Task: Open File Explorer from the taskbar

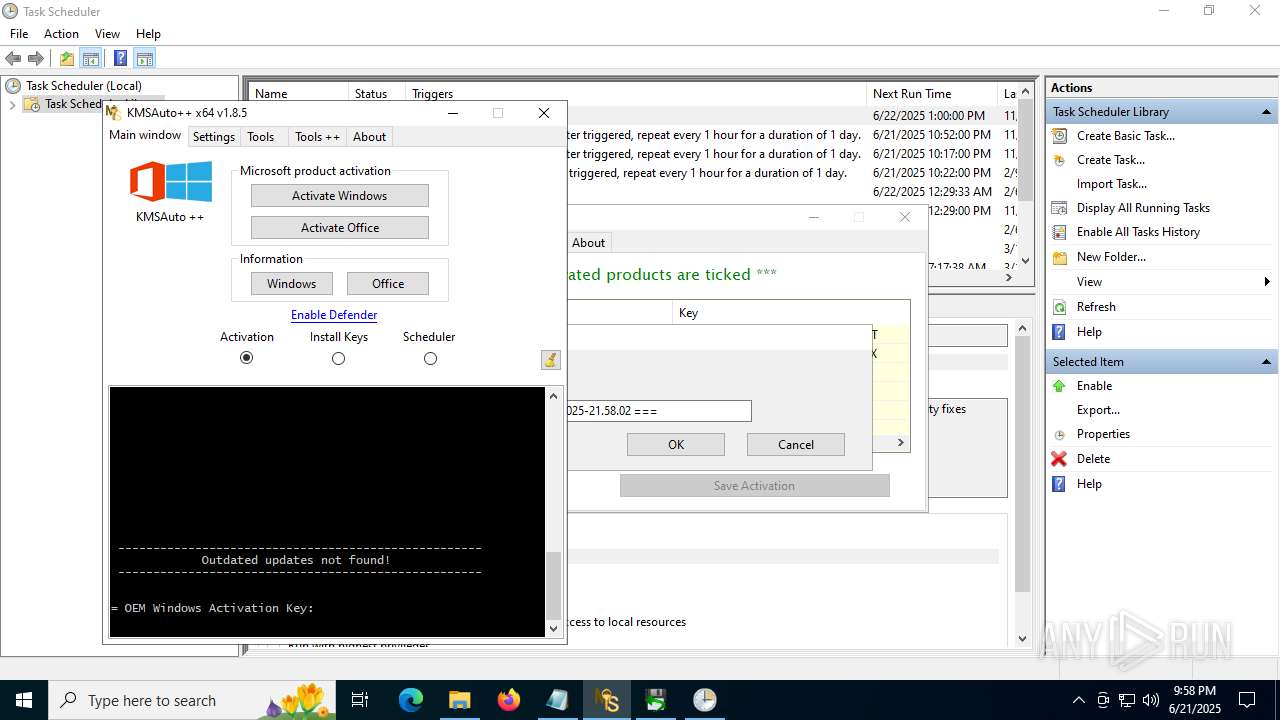Action: [459, 700]
